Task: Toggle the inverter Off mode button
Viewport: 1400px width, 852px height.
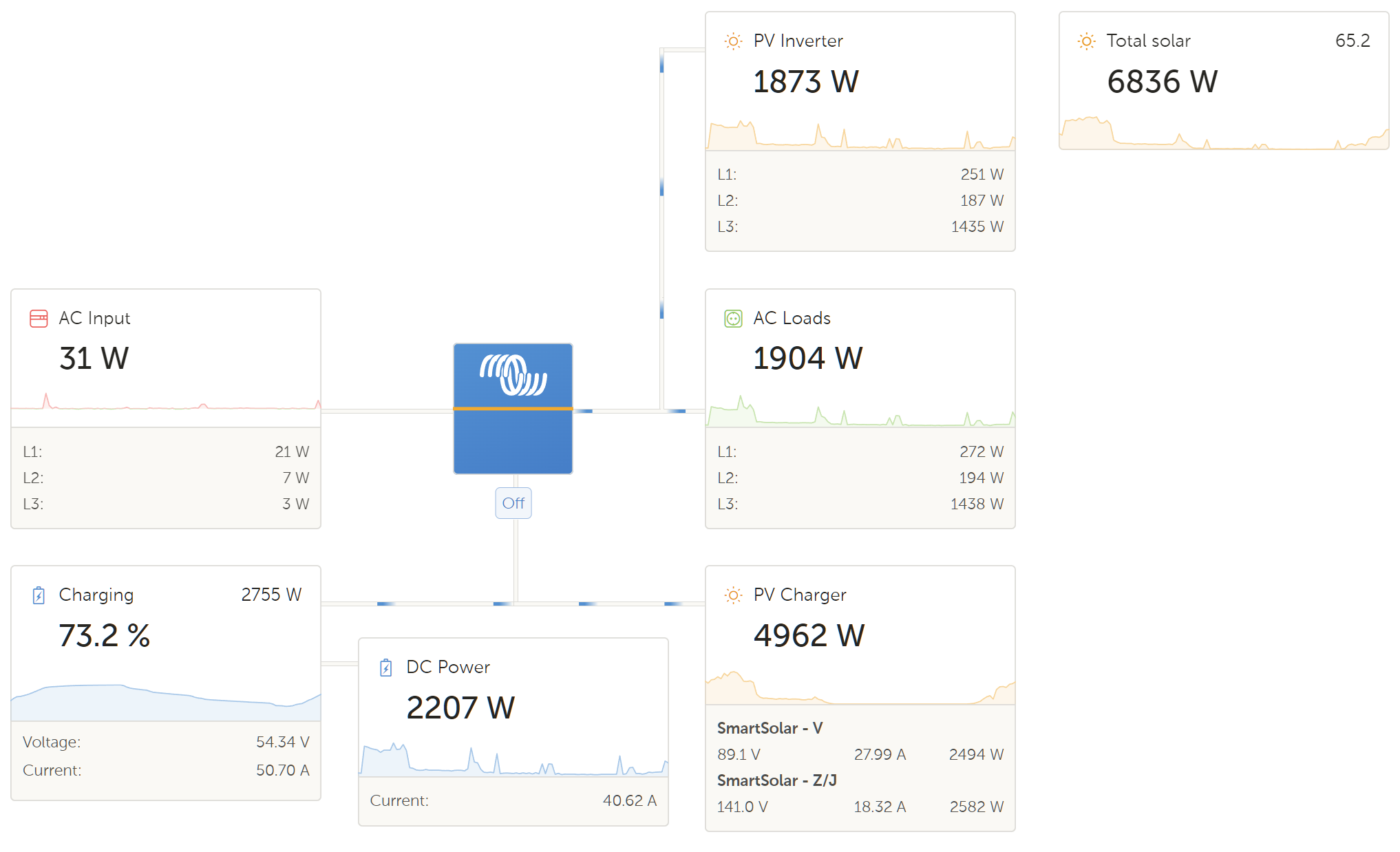Action: pos(513,503)
